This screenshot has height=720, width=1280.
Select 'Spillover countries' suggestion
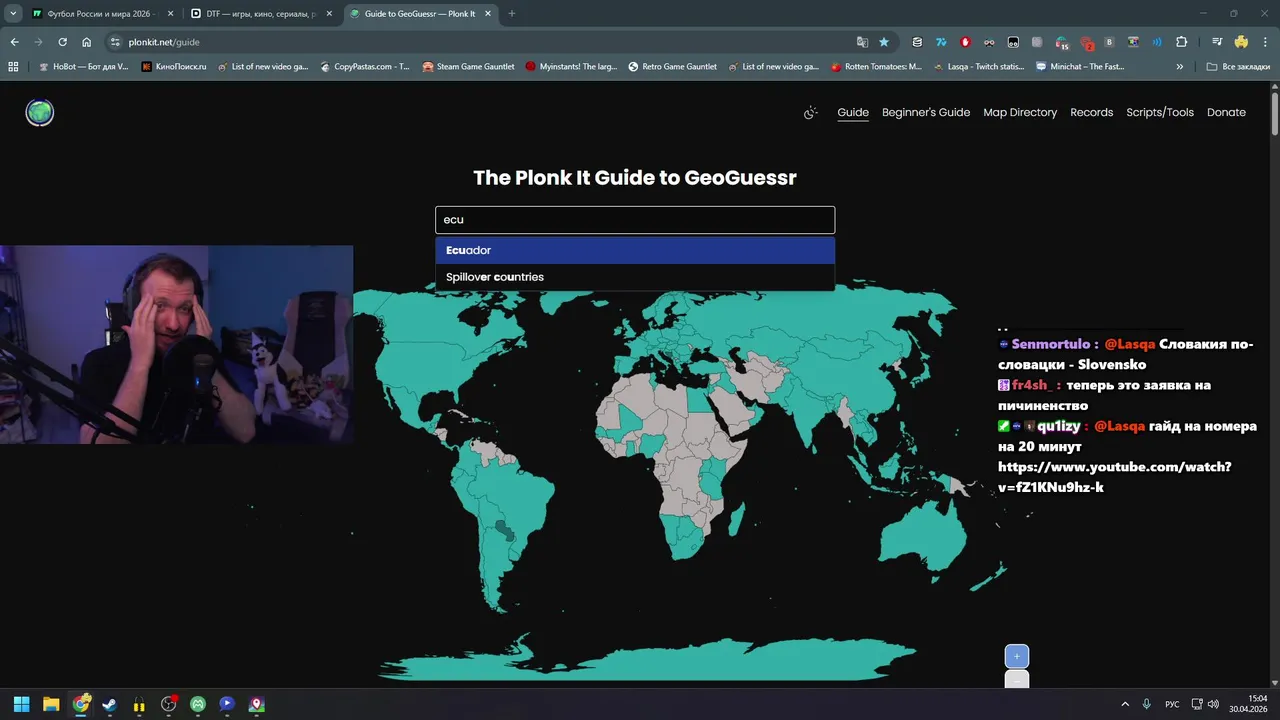pyautogui.click(x=635, y=277)
